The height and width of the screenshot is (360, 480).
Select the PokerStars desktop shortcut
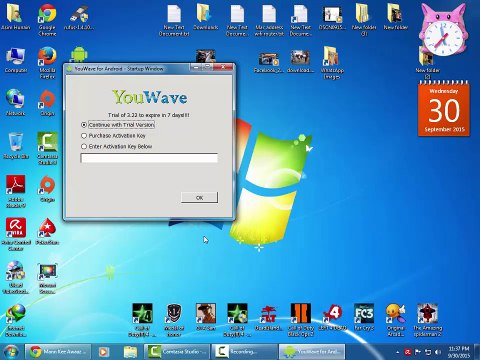tap(47, 231)
